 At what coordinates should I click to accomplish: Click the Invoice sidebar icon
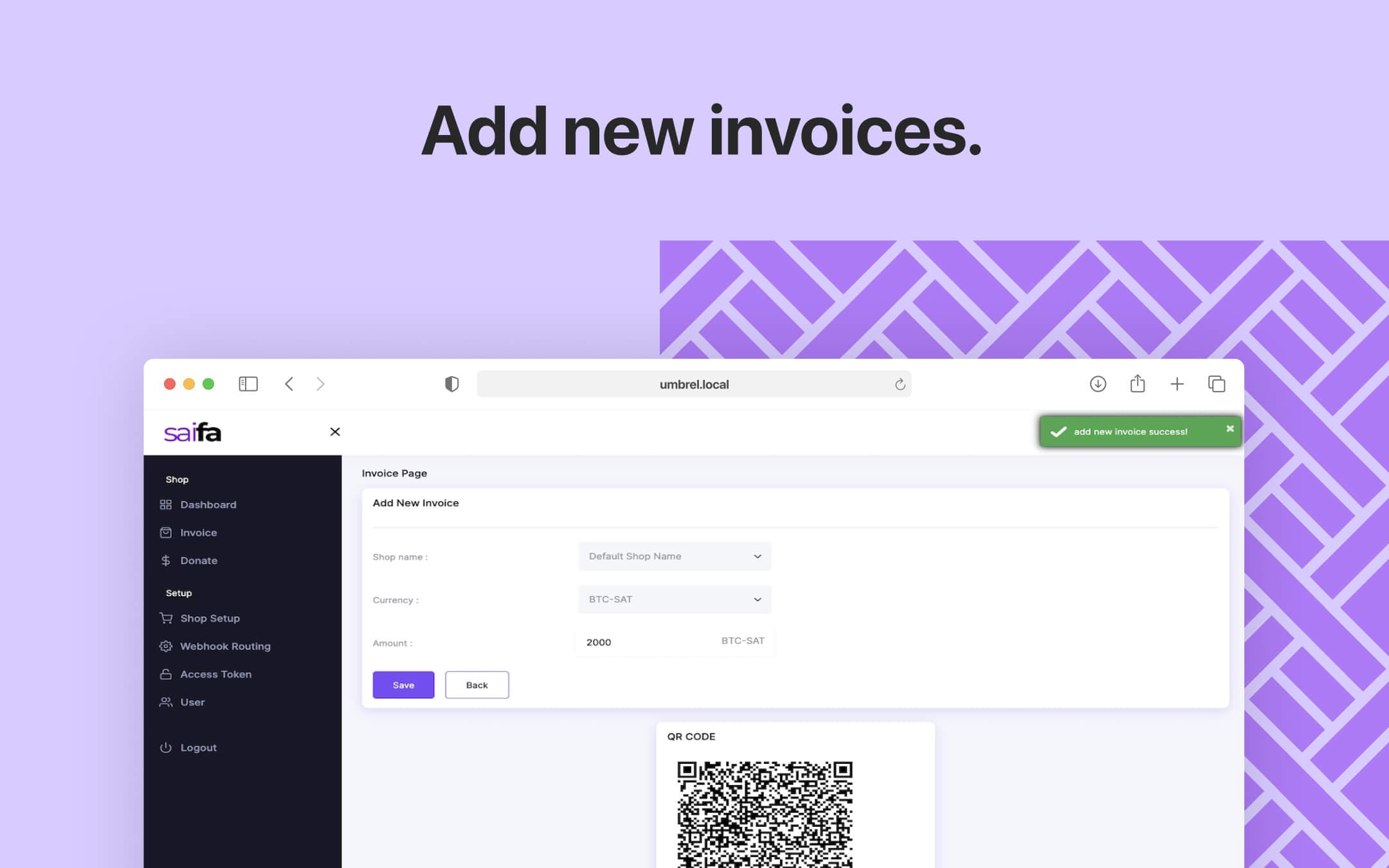coord(165,531)
